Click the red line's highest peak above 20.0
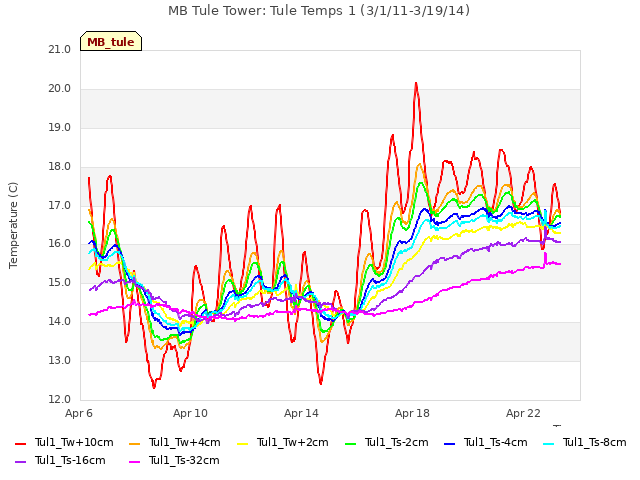The image size is (640, 480). coord(416,84)
